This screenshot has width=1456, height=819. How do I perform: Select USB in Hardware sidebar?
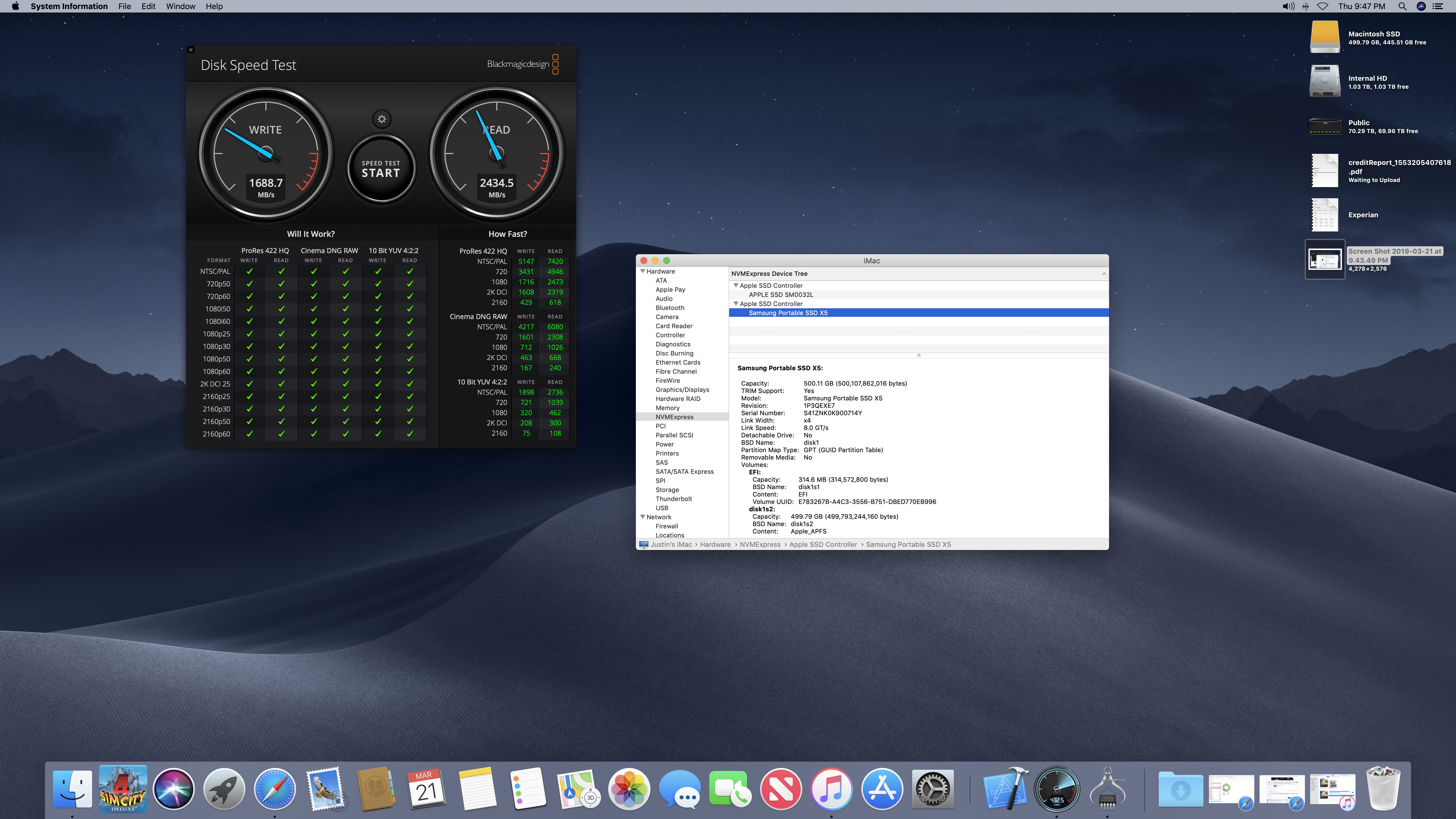point(661,508)
